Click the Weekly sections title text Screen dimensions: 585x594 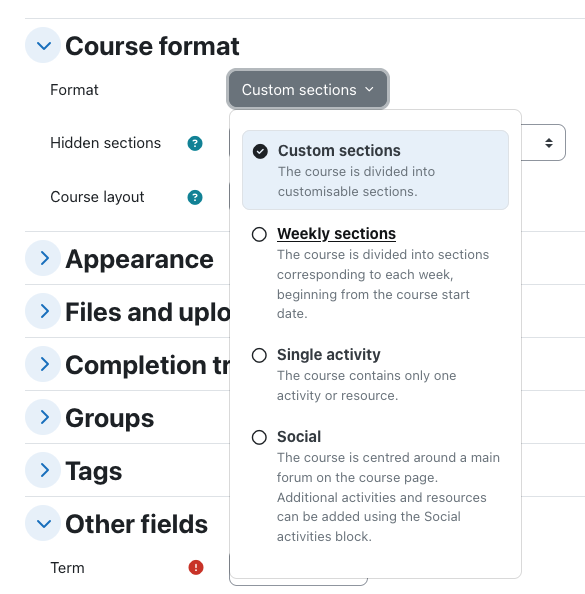tap(336, 234)
